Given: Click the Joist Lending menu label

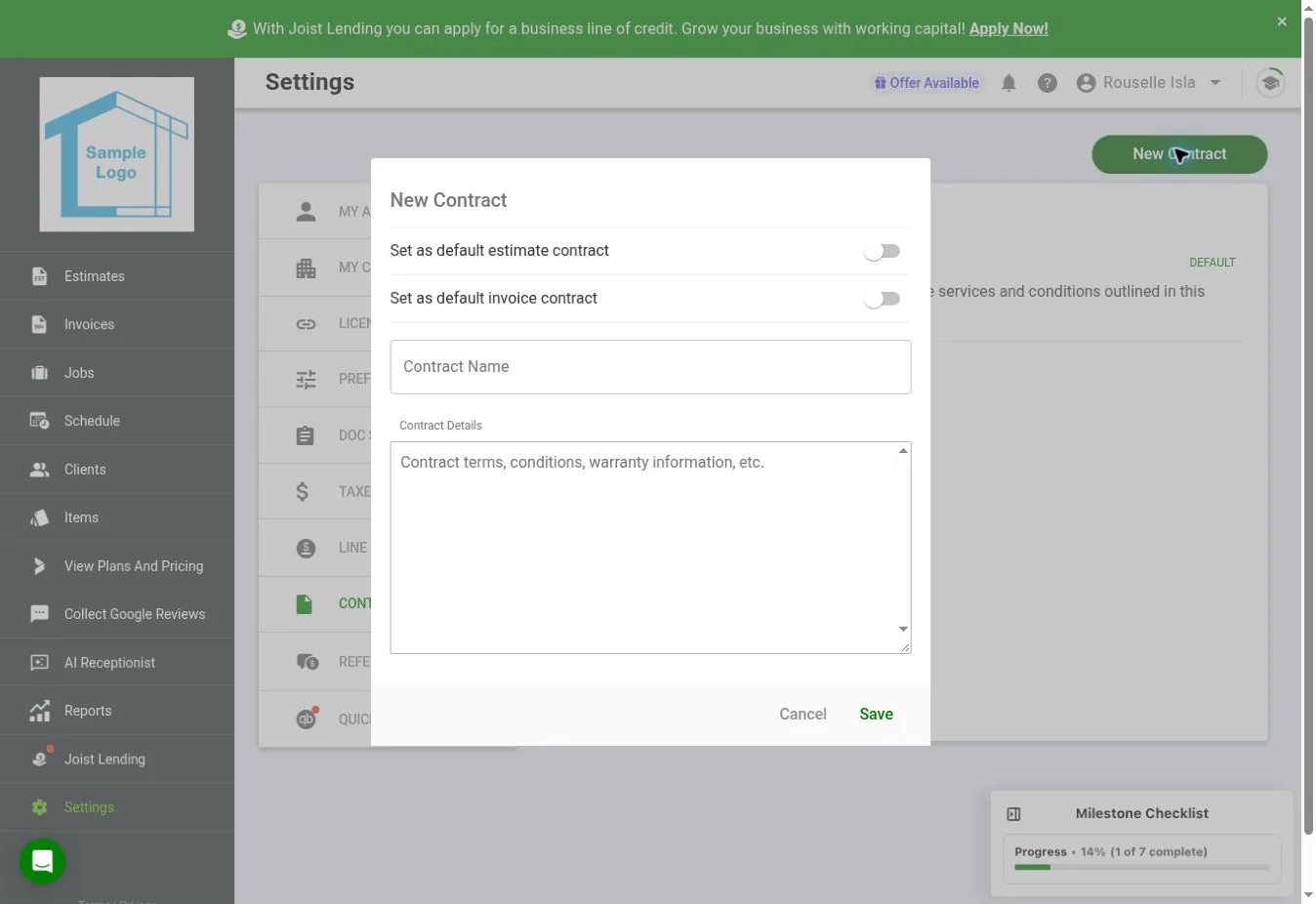Looking at the screenshot, I should tap(104, 760).
